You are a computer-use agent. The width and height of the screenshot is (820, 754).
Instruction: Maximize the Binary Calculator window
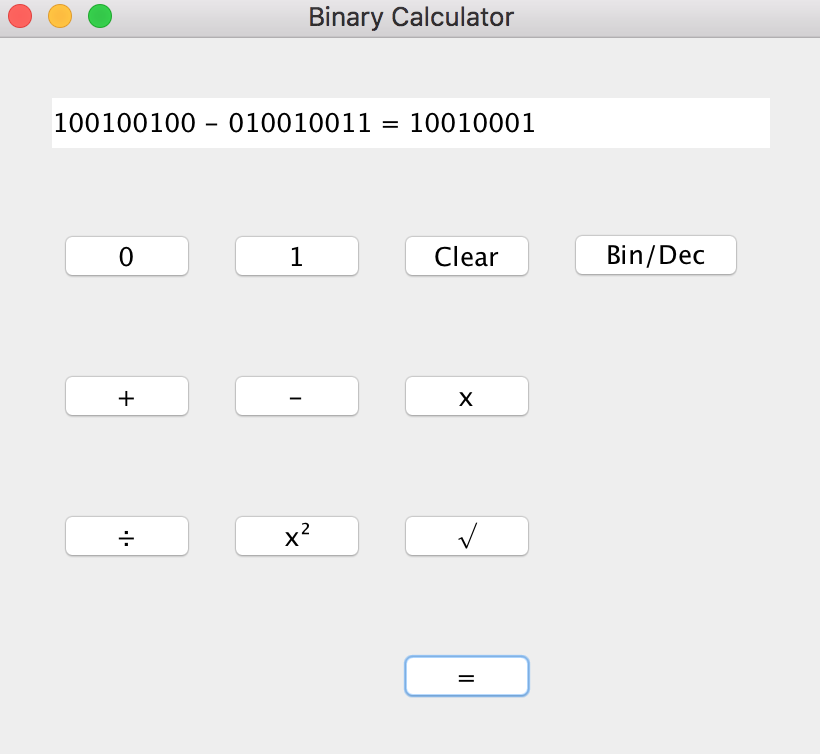coord(100,16)
